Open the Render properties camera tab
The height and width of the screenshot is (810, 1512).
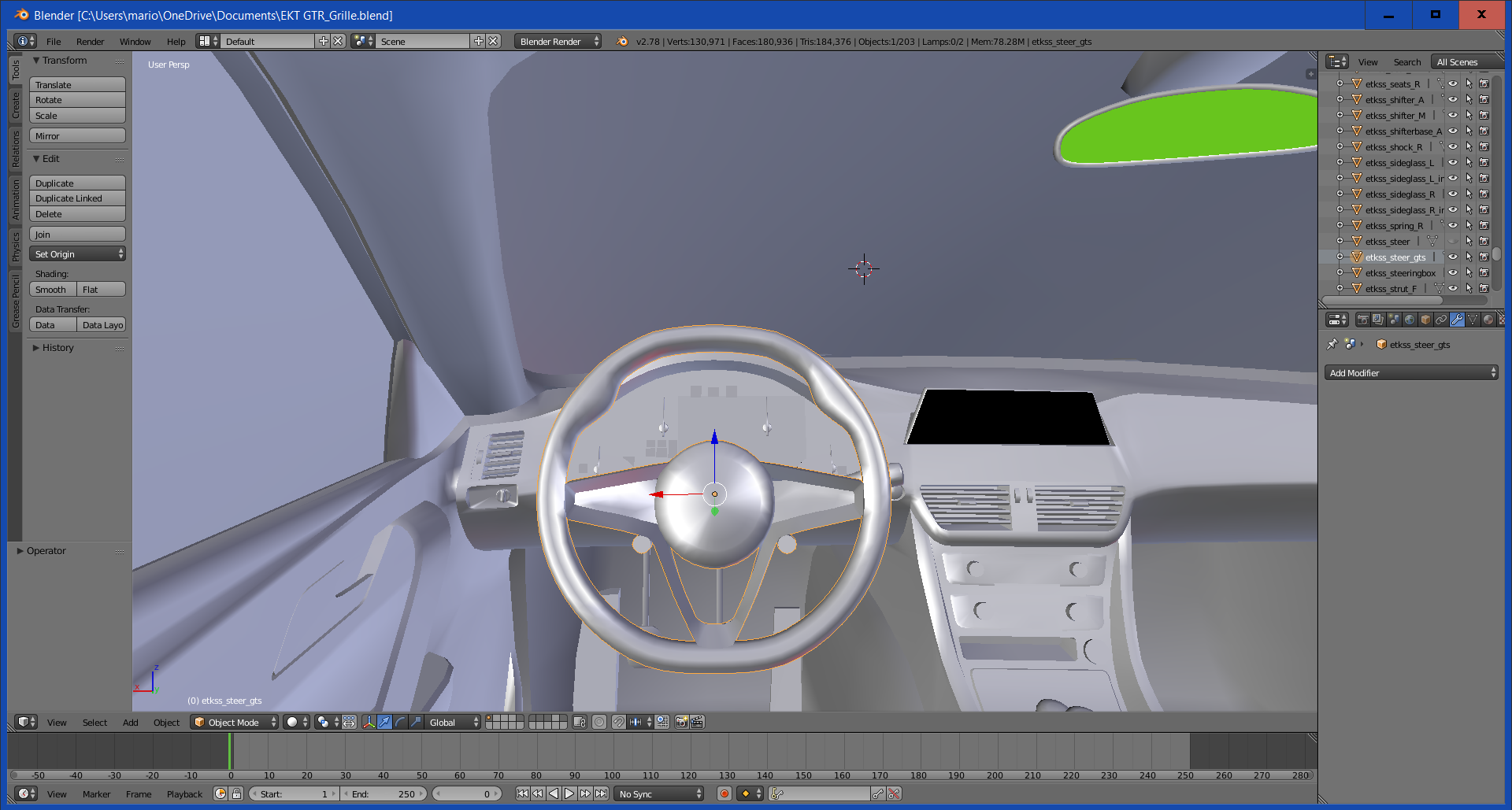[x=1362, y=320]
